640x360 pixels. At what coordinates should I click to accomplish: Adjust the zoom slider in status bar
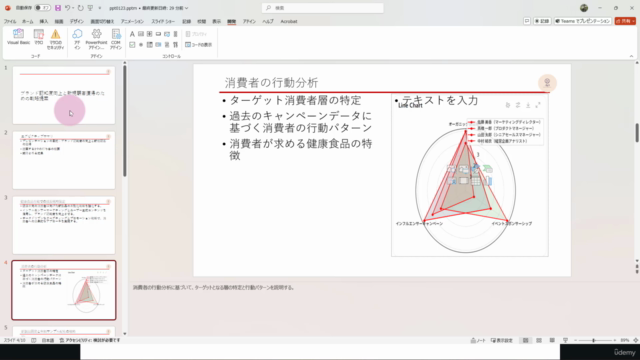point(595,340)
